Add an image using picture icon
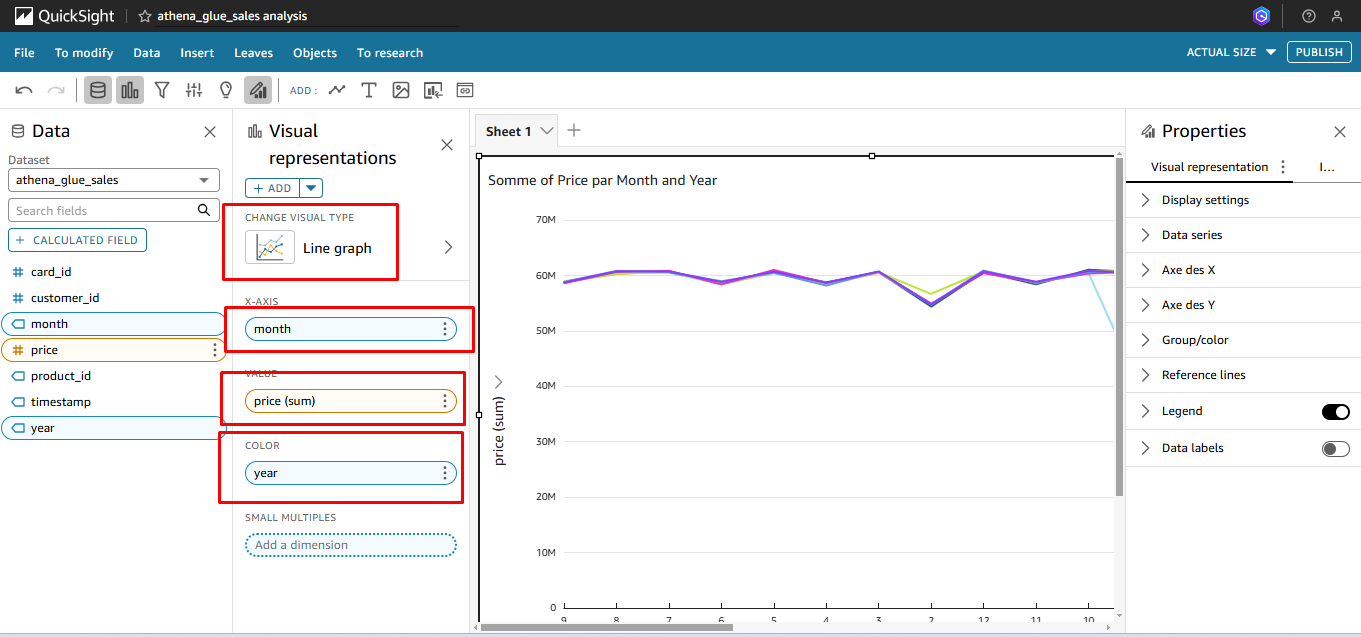 [401, 90]
